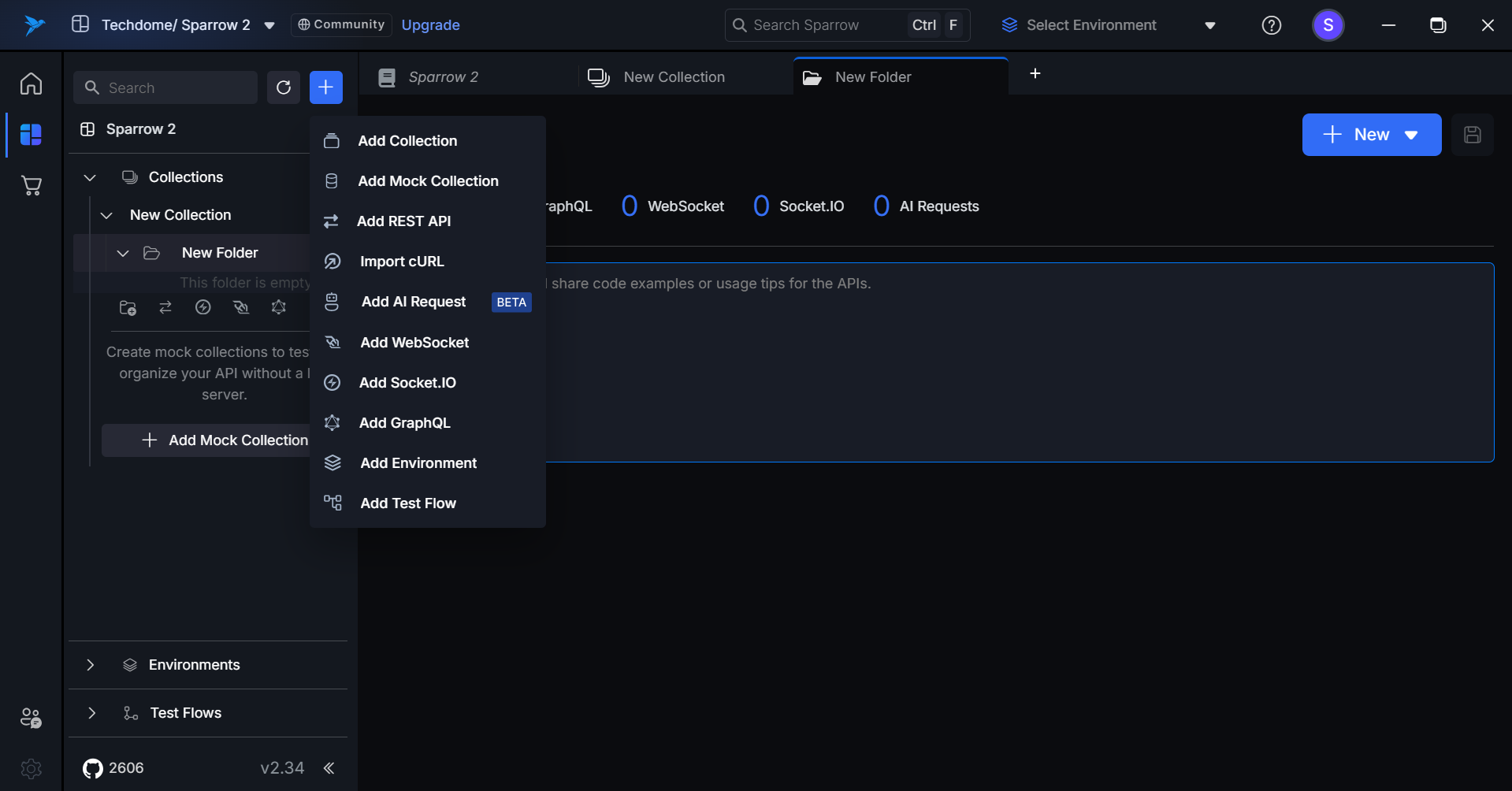Switch to the New Collection tab
1512x791 pixels.
click(674, 77)
